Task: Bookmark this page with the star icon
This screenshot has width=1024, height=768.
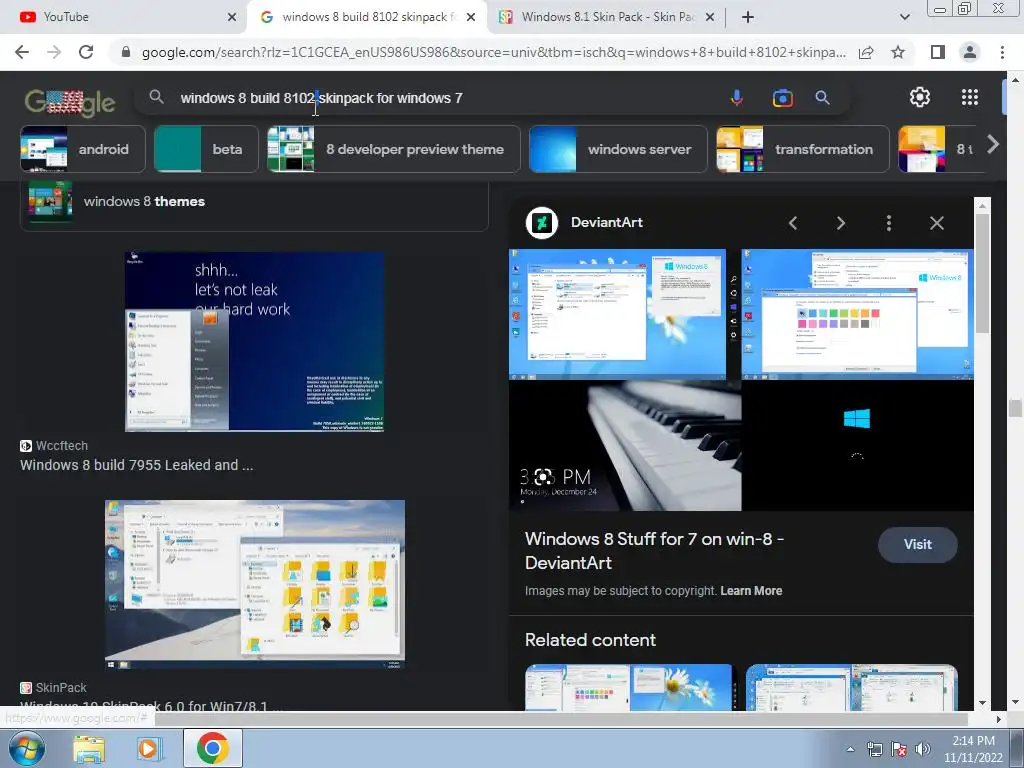Action: tap(898, 52)
